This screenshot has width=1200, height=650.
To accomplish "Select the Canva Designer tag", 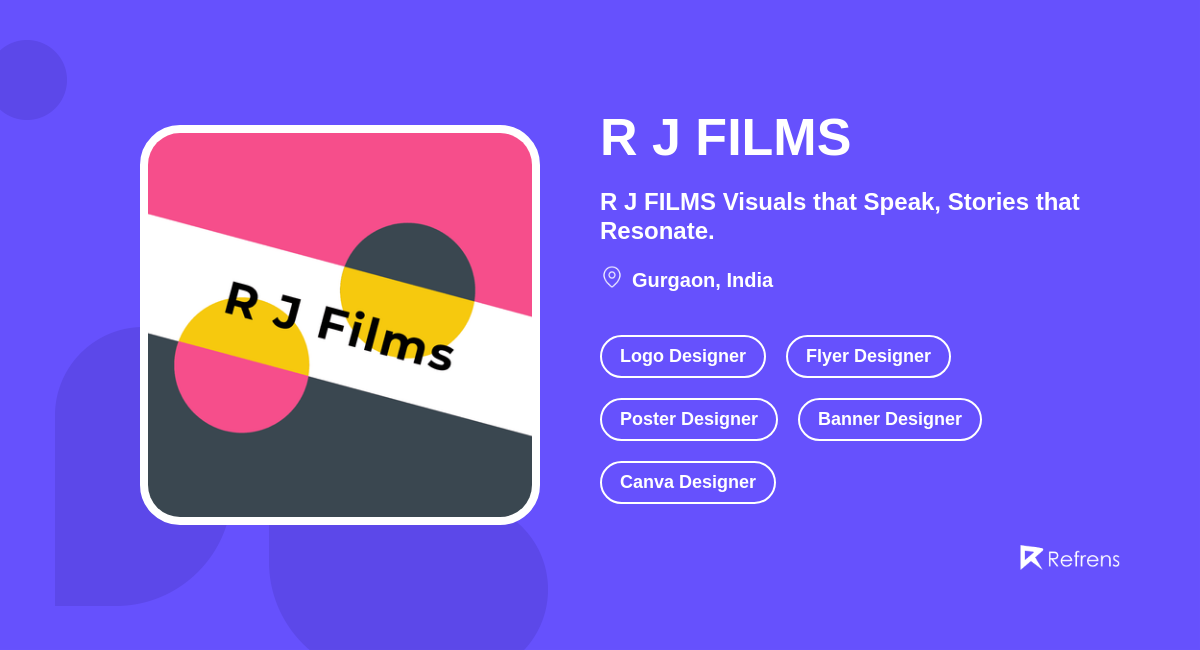I will click(687, 482).
